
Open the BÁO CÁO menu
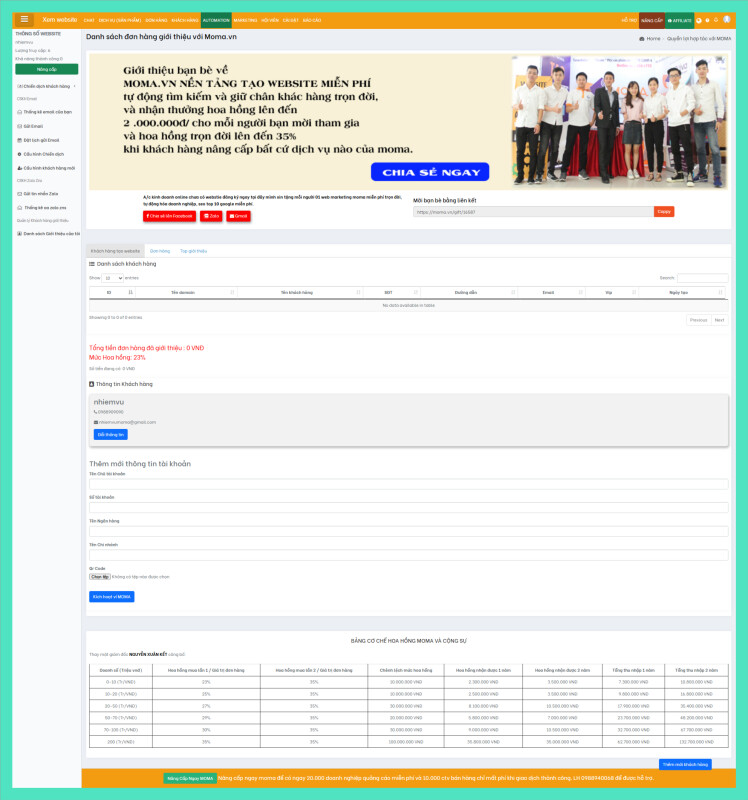pyautogui.click(x=312, y=20)
